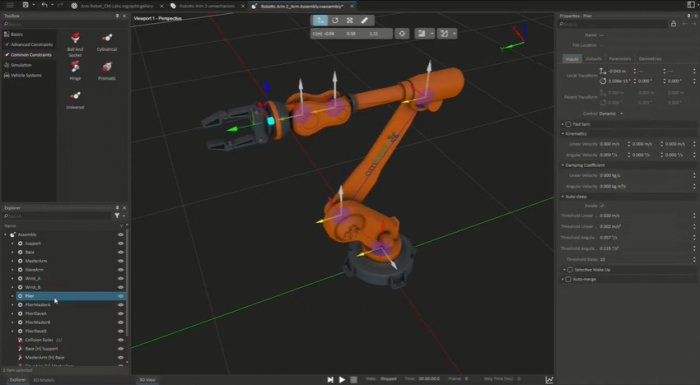Image resolution: width=700 pixels, height=385 pixels.
Task: Open the camera view dropdown arrow
Action: [x=432, y=33]
